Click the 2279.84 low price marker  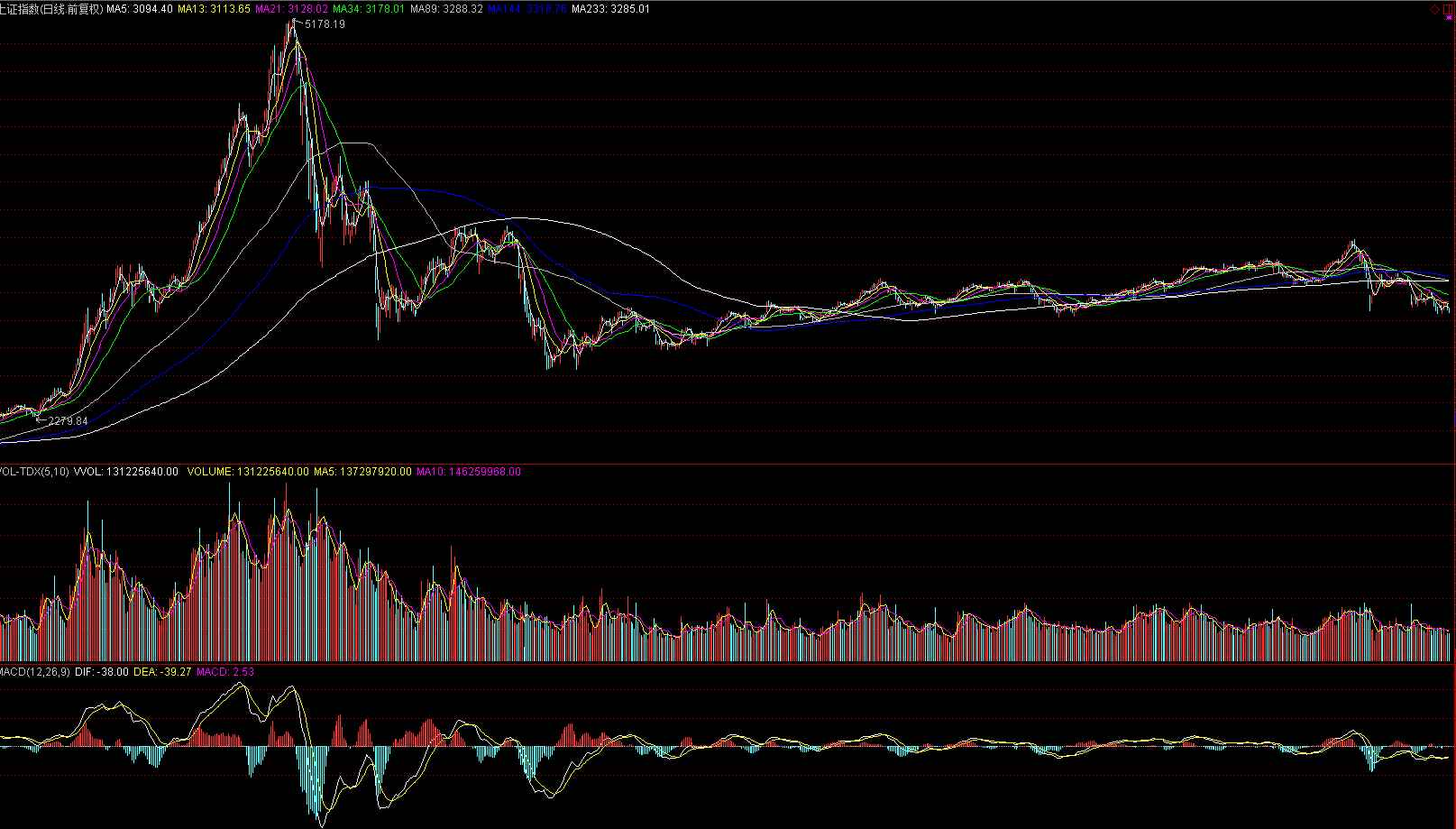coord(68,421)
